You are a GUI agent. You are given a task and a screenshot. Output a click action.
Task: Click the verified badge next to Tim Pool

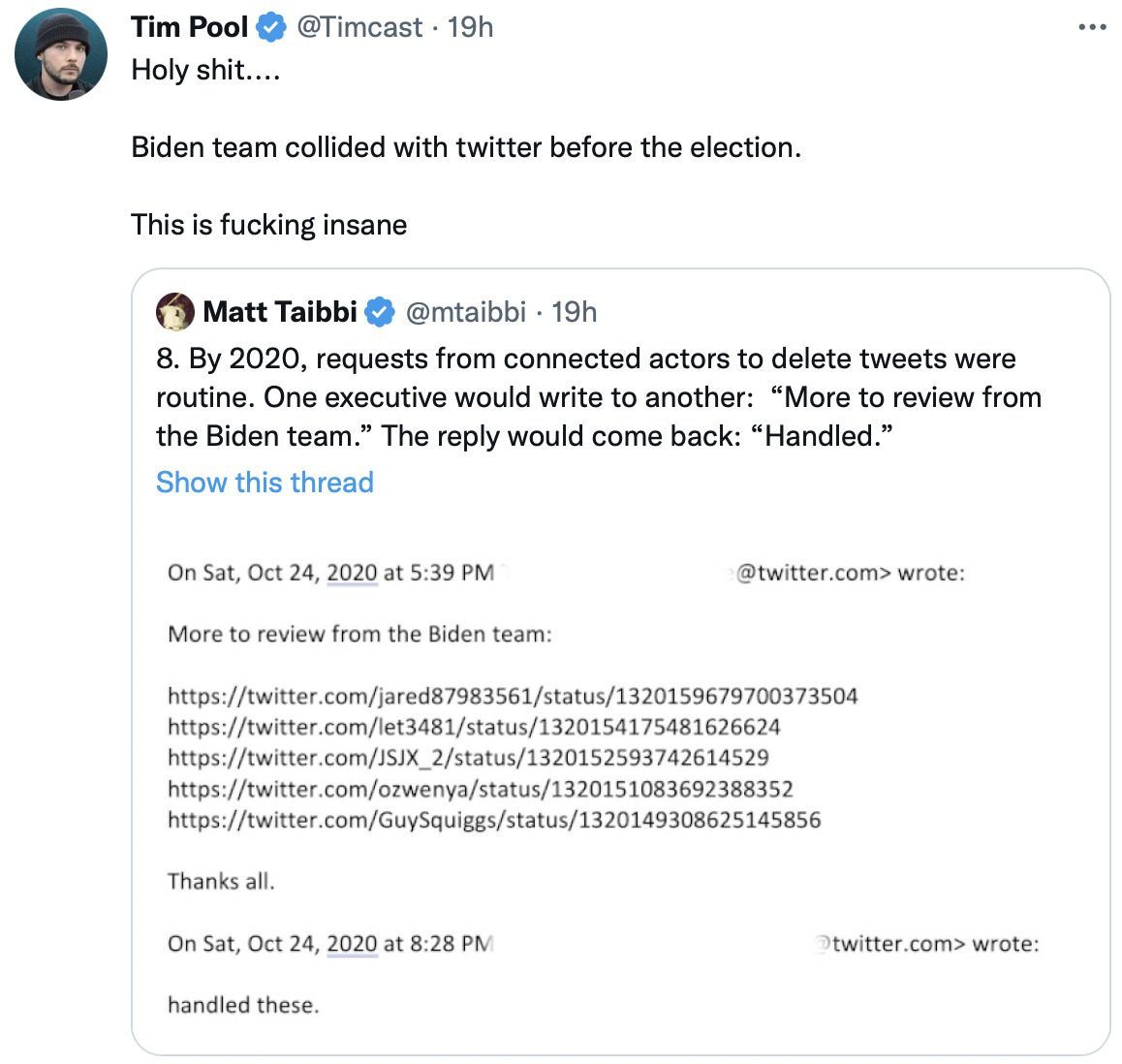(271, 28)
